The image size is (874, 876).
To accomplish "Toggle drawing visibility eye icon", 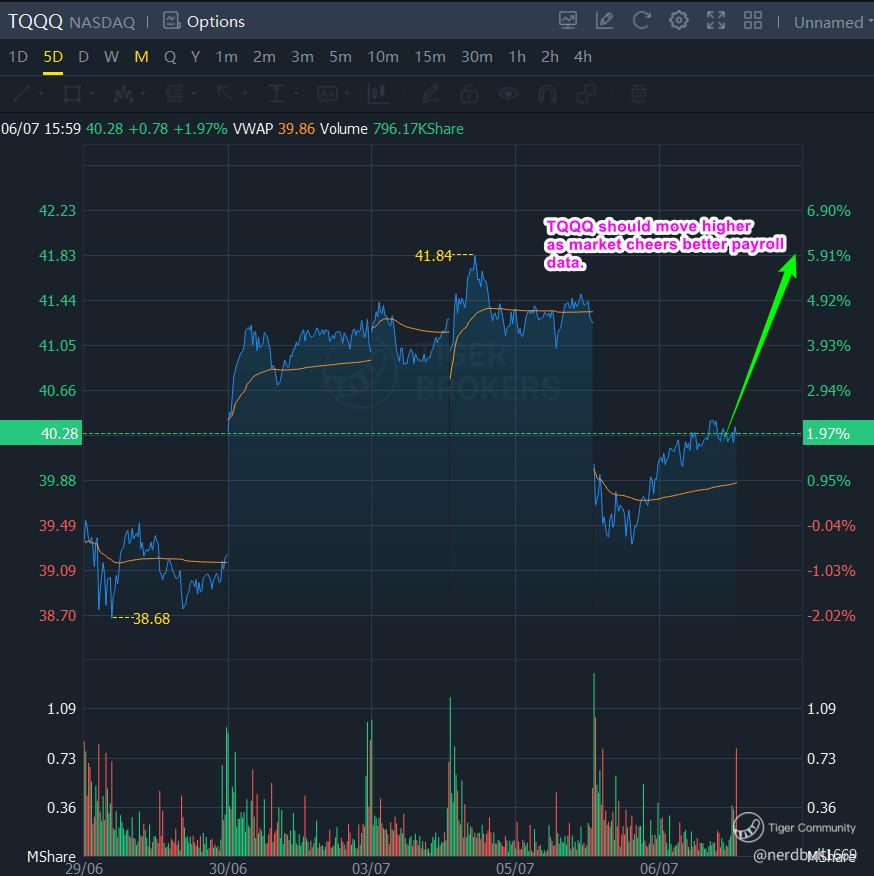I will pos(508,93).
